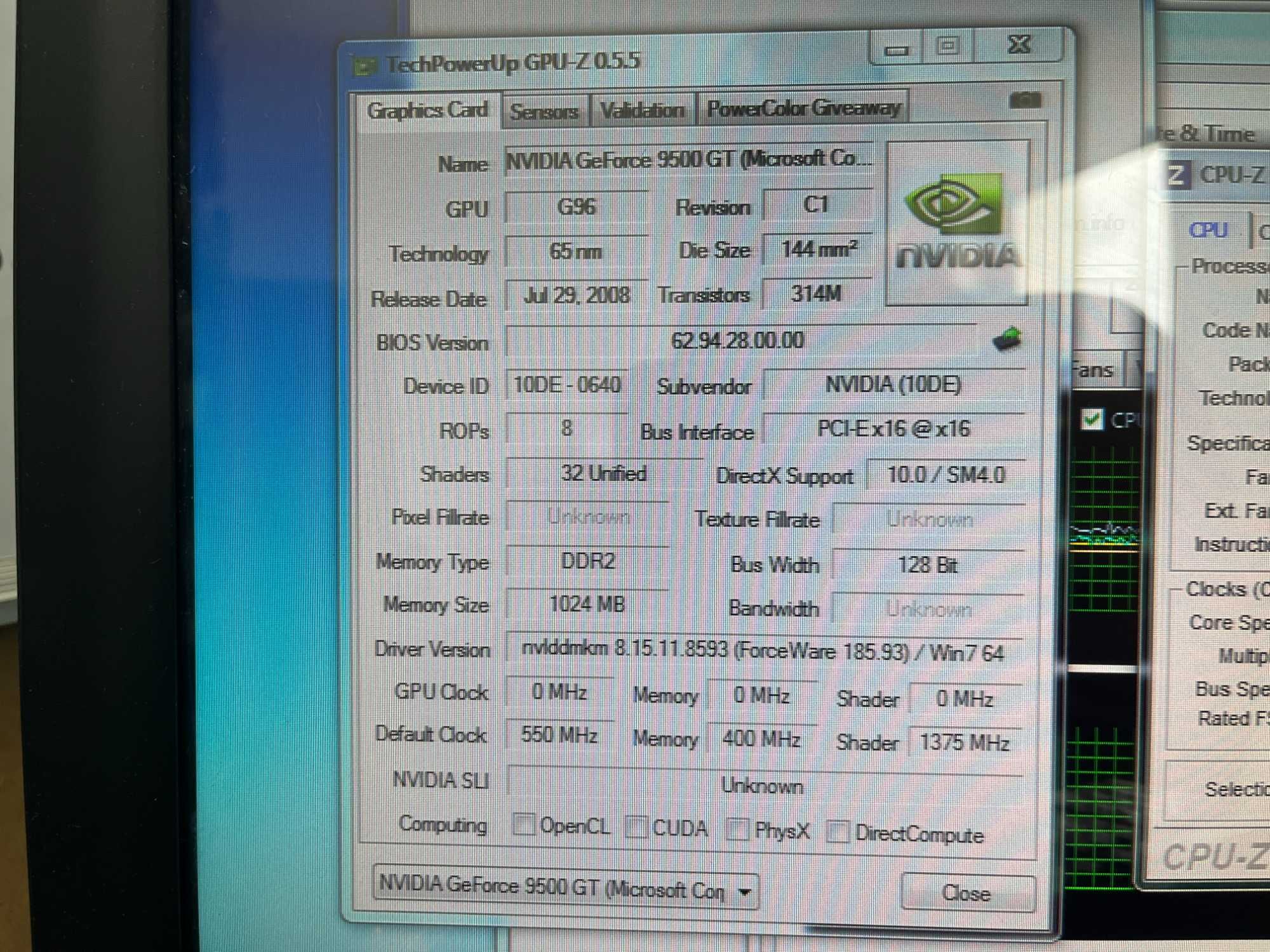The image size is (1270, 952).
Task: Click the Name field showing GeForce 9500 GT
Action: click(x=688, y=159)
